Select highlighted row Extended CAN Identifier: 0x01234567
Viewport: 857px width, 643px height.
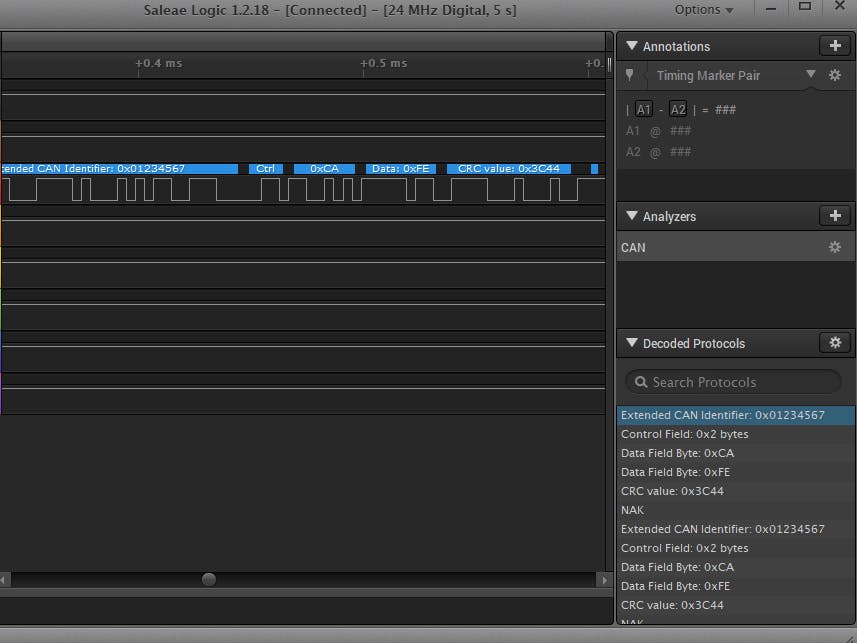(736, 415)
